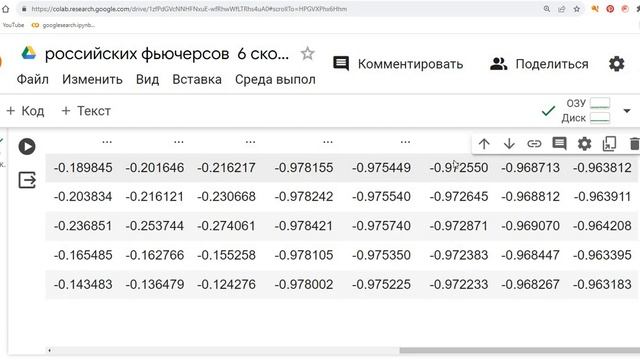The width and height of the screenshot is (640, 360).
Task: Click the browser zoom magnifier icon
Action: pos(547,9)
